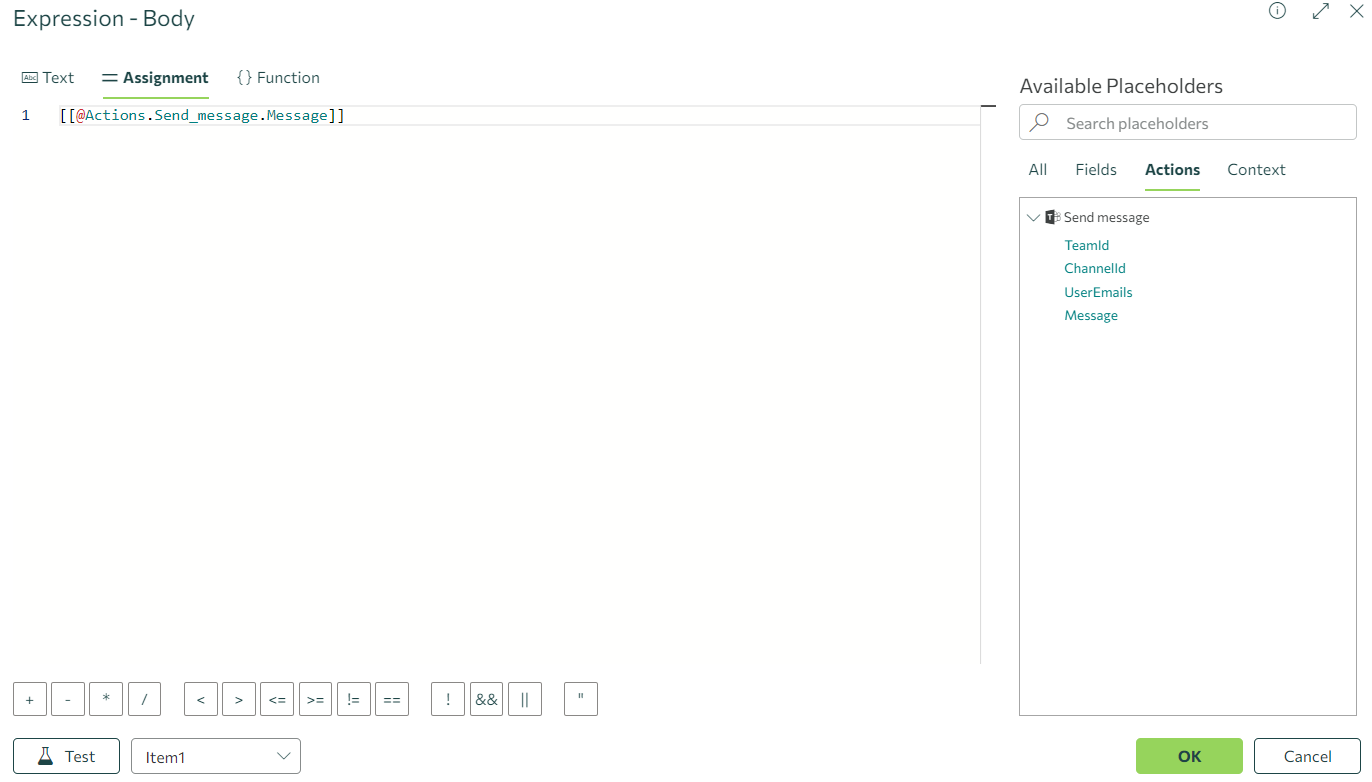The image size is (1372, 782).
Task: Select the Assignment tab
Action: tap(155, 78)
